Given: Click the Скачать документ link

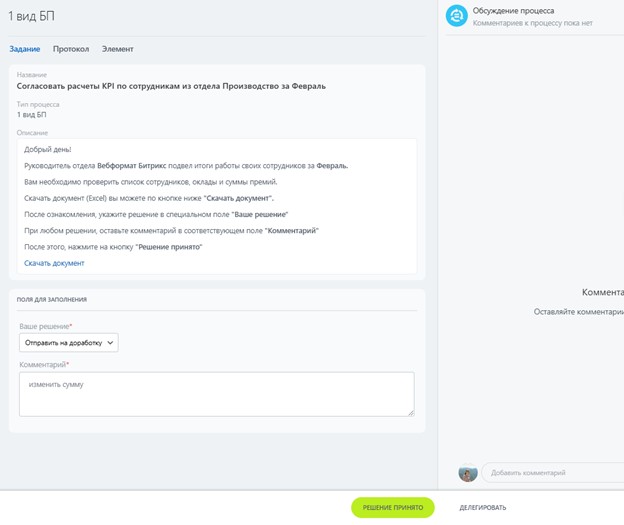Looking at the screenshot, I should tap(54, 263).
